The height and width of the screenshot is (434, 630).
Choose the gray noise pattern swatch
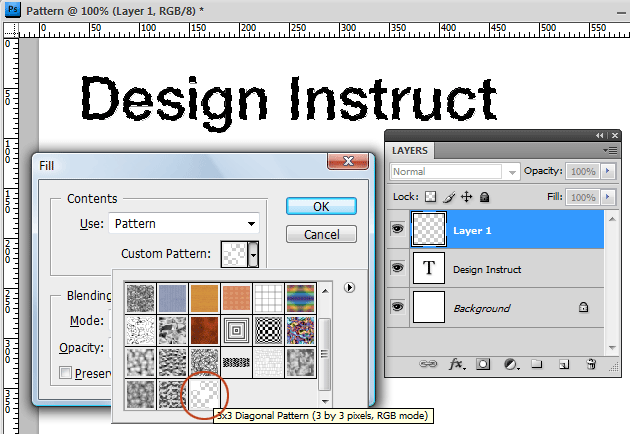click(x=141, y=298)
